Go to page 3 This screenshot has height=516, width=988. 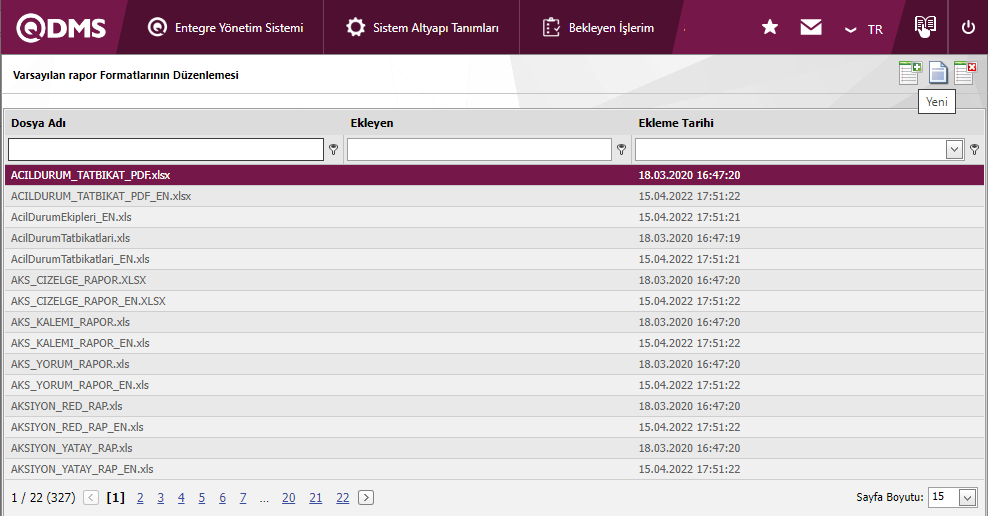coord(161,498)
